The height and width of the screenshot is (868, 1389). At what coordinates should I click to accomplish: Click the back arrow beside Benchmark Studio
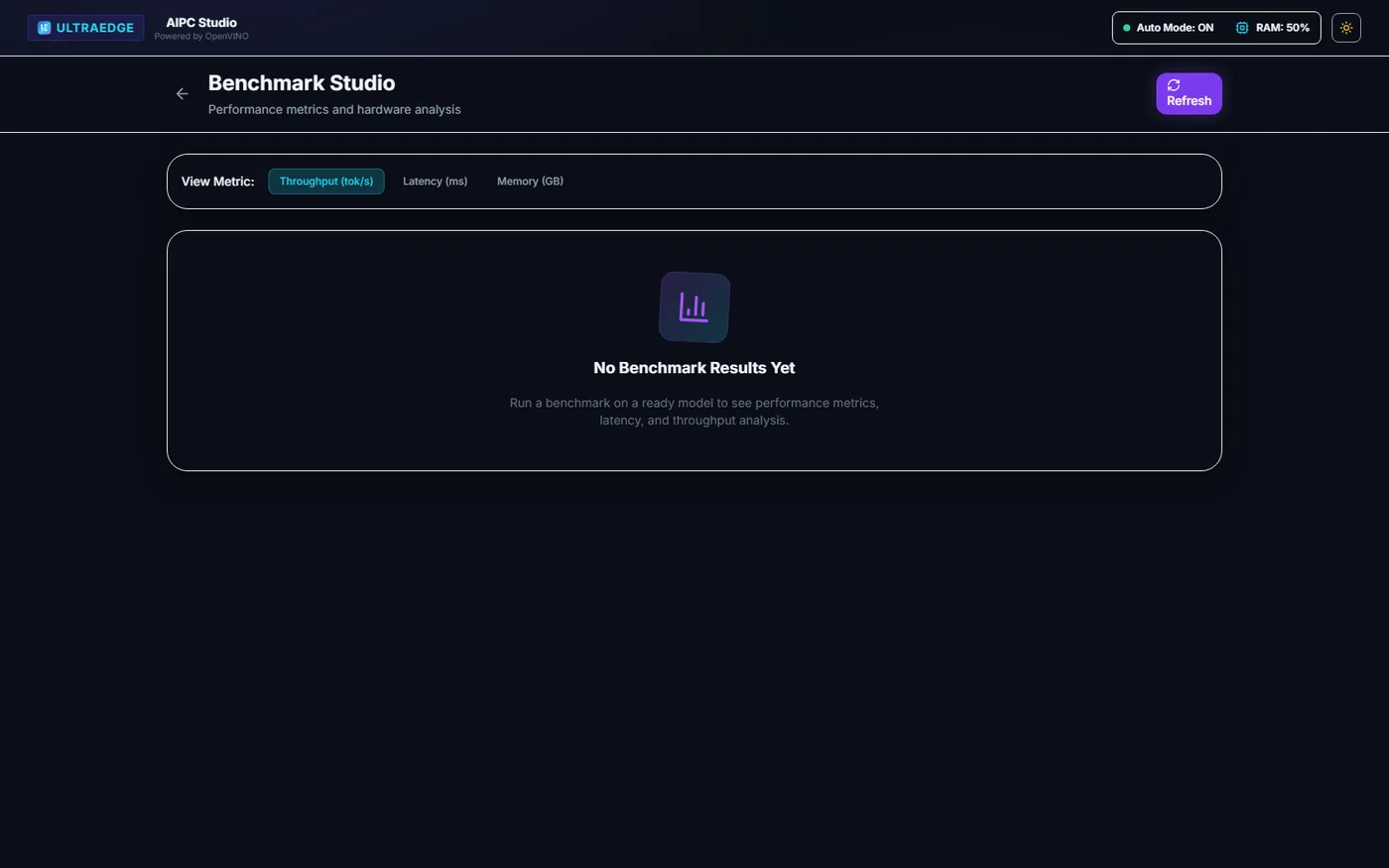coord(182,94)
